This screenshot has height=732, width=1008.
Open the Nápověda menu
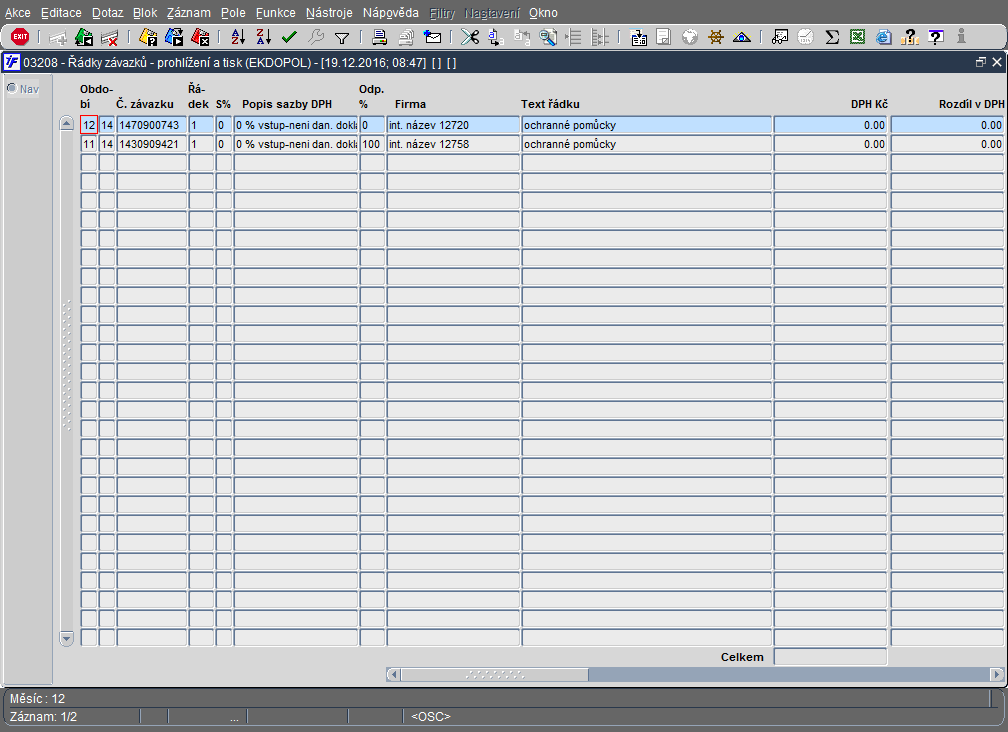[x=390, y=13]
